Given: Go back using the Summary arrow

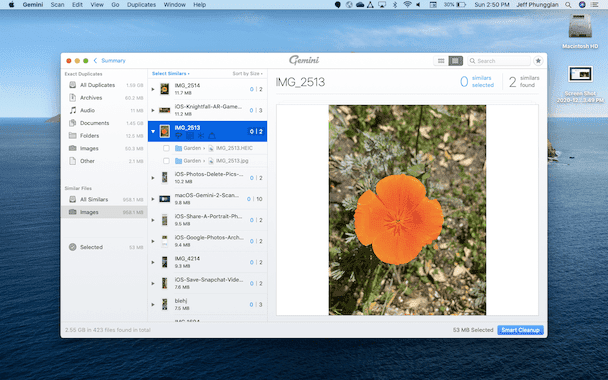Looking at the screenshot, I should point(95,60).
